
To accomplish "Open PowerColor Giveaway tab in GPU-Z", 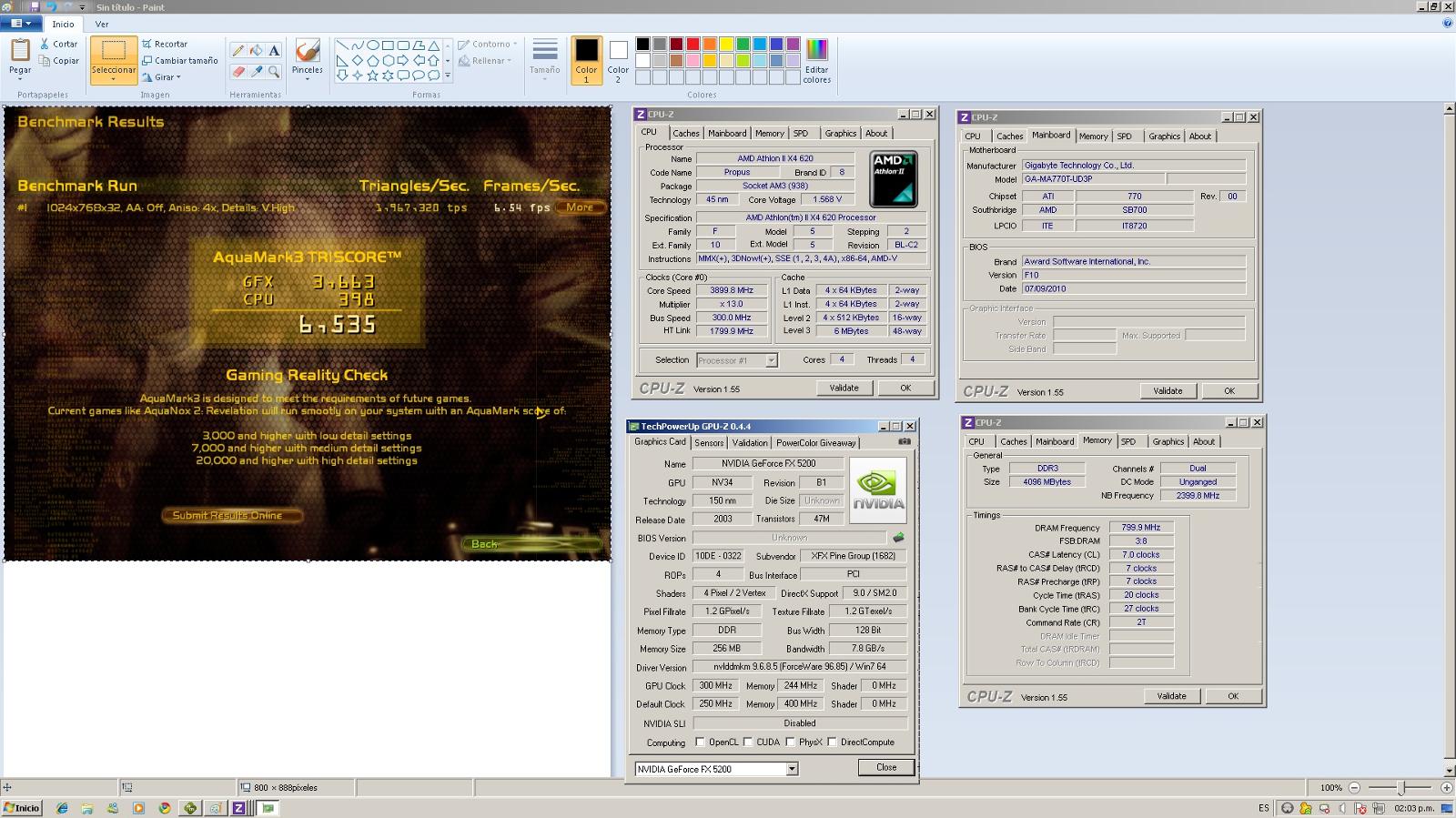I will [x=816, y=443].
